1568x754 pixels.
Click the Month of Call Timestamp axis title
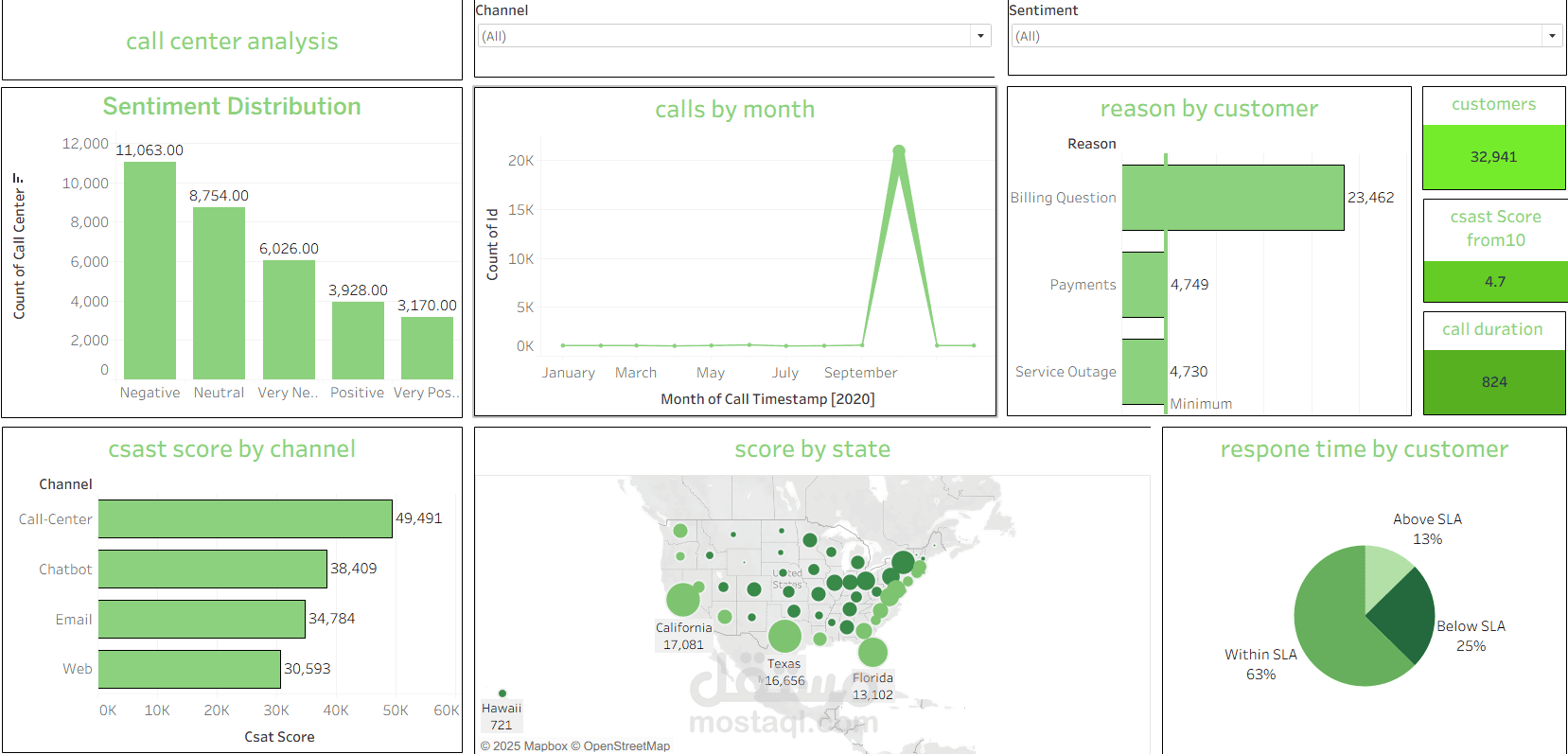point(767,399)
